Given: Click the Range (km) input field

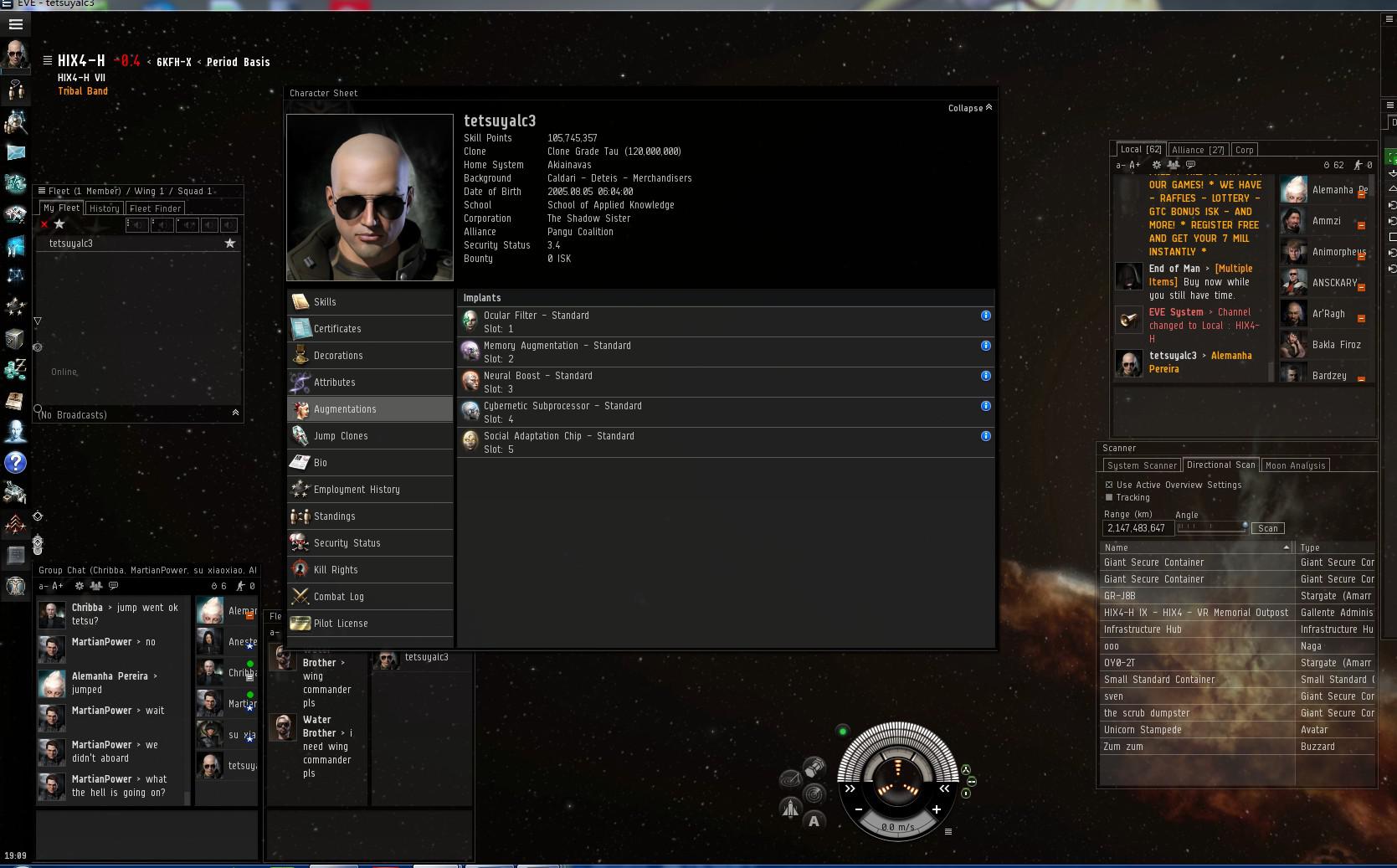Looking at the screenshot, I should 1136,528.
